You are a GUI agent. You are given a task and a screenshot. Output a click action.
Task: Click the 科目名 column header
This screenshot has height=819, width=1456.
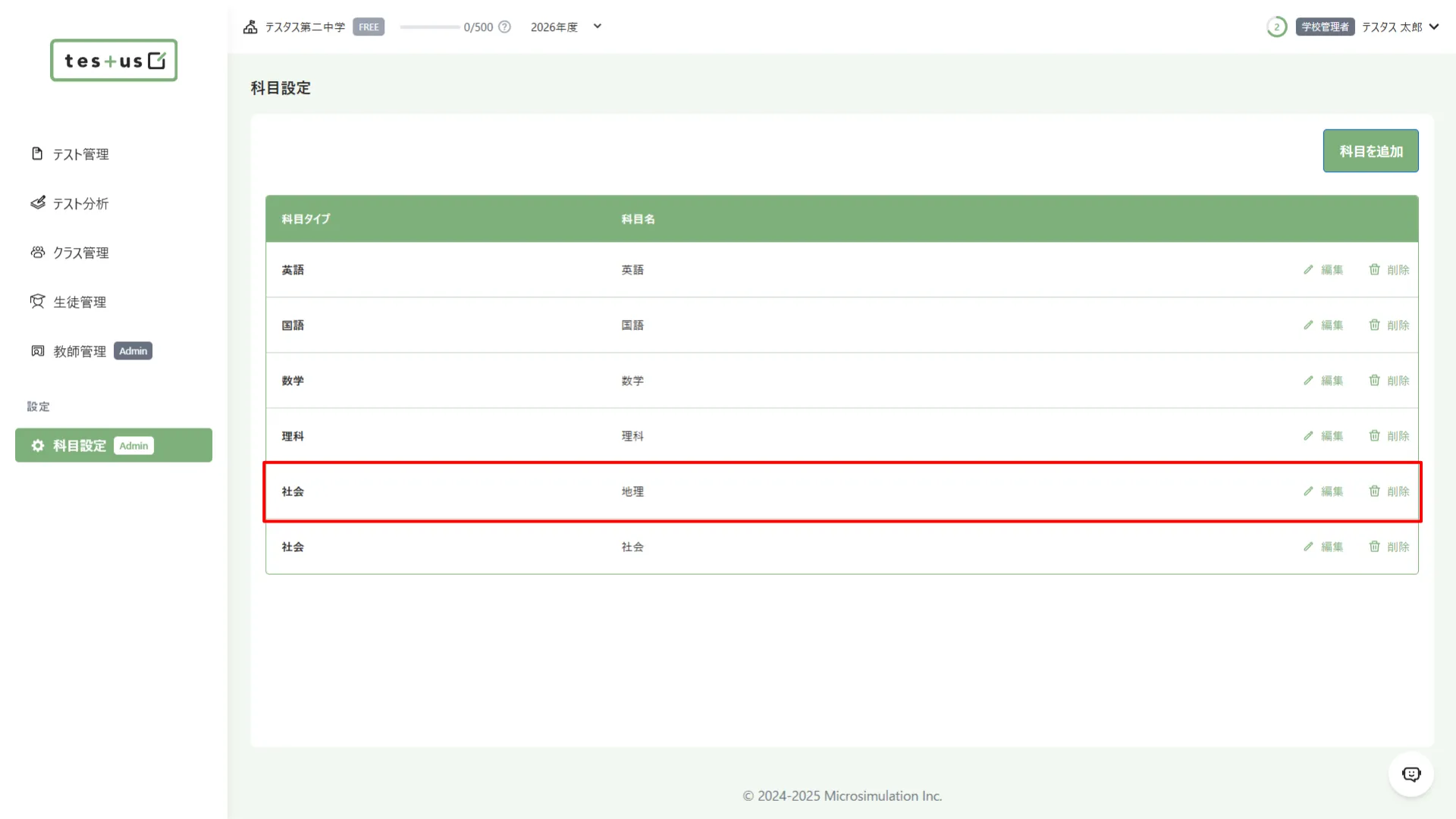(638, 219)
